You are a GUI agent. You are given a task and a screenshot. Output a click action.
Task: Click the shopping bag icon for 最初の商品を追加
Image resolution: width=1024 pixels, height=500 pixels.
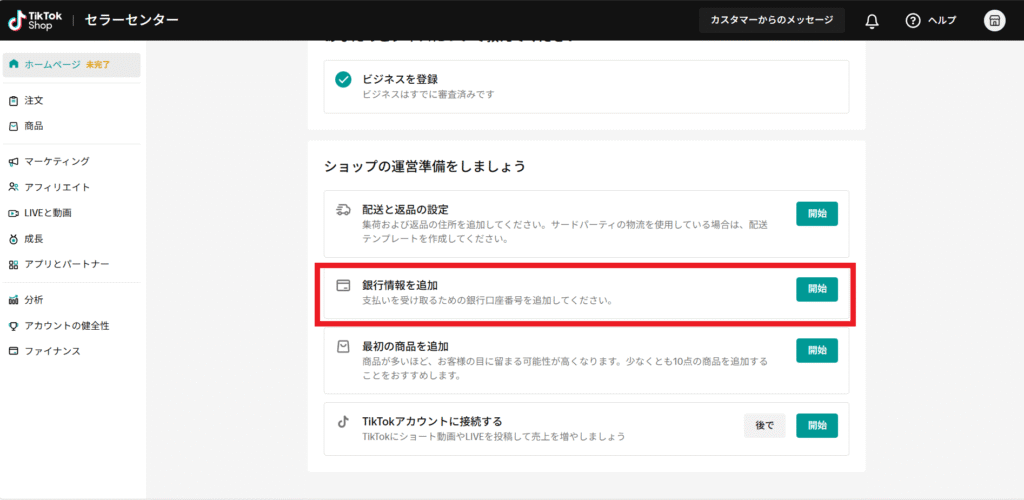(344, 347)
